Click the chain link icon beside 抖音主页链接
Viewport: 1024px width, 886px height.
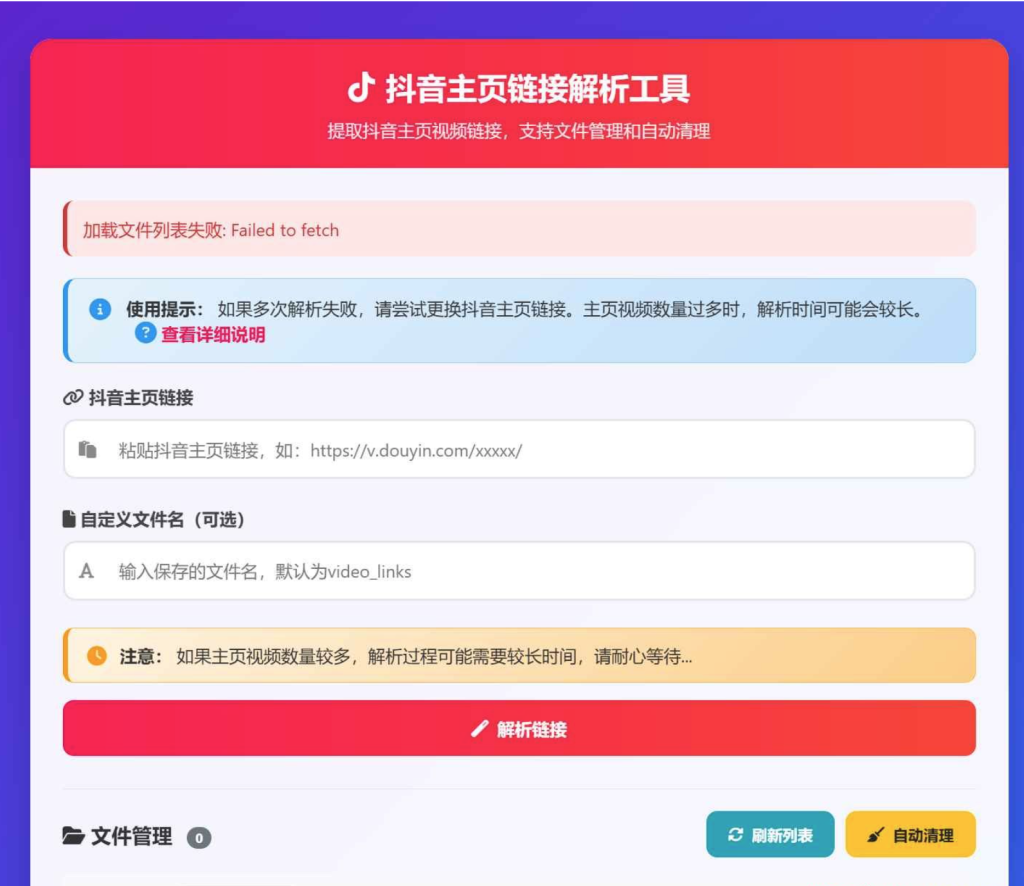[x=72, y=398]
